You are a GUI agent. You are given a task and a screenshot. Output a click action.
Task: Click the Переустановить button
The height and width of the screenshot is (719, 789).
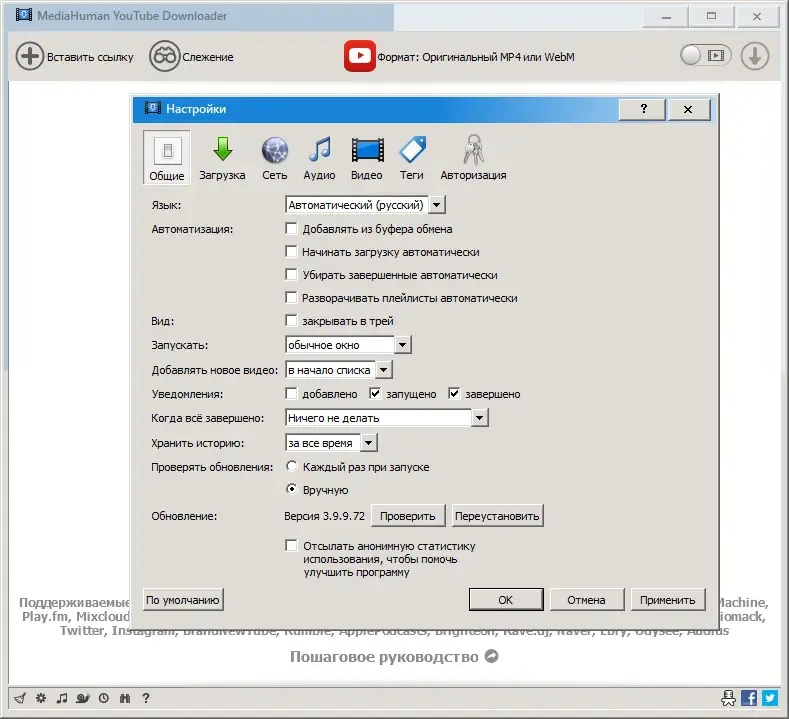click(497, 516)
